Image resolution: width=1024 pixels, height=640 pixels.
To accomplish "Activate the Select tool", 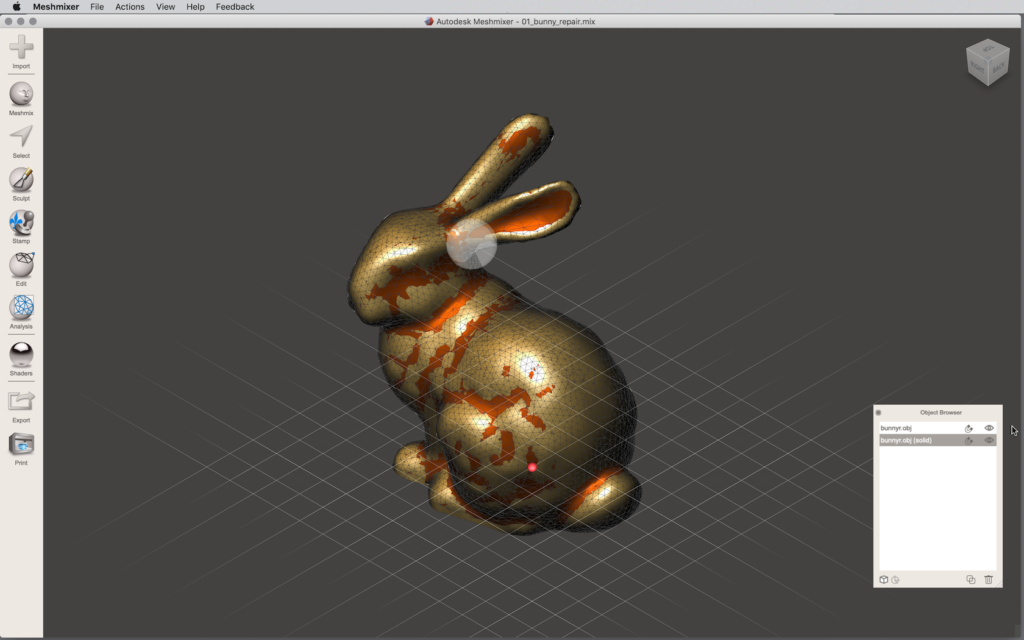I will click(21, 137).
